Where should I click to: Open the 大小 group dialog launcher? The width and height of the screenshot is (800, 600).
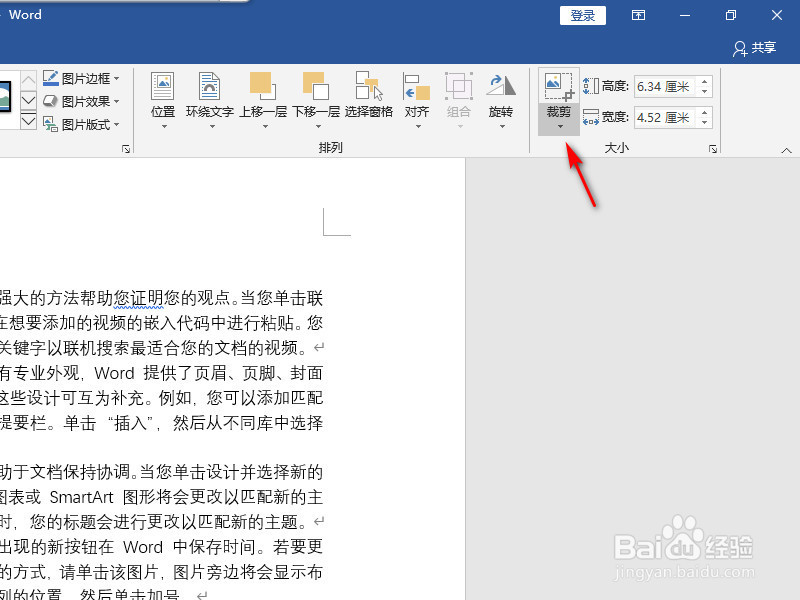pos(714,148)
